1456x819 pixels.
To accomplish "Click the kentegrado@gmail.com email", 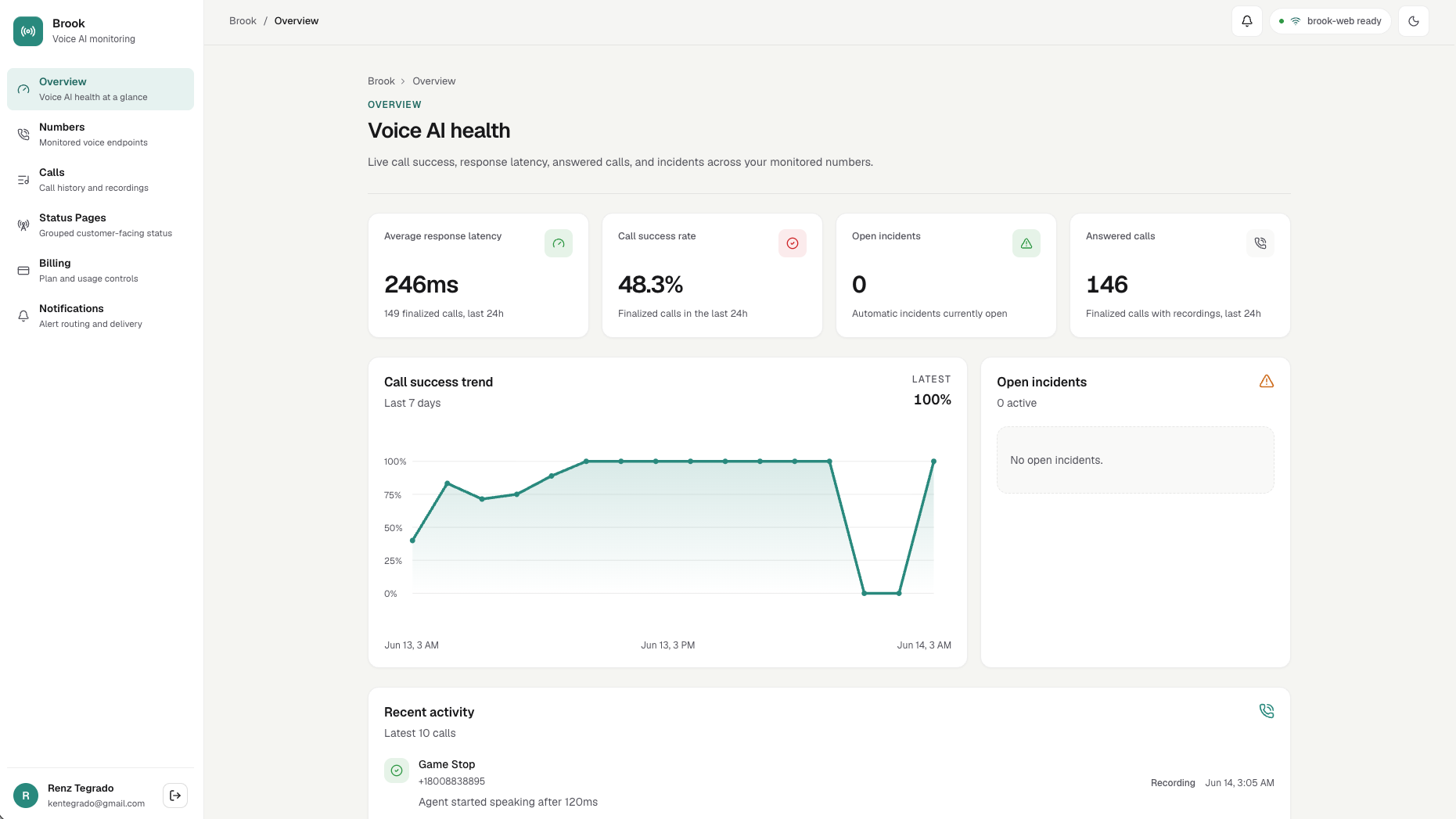I will [96, 803].
